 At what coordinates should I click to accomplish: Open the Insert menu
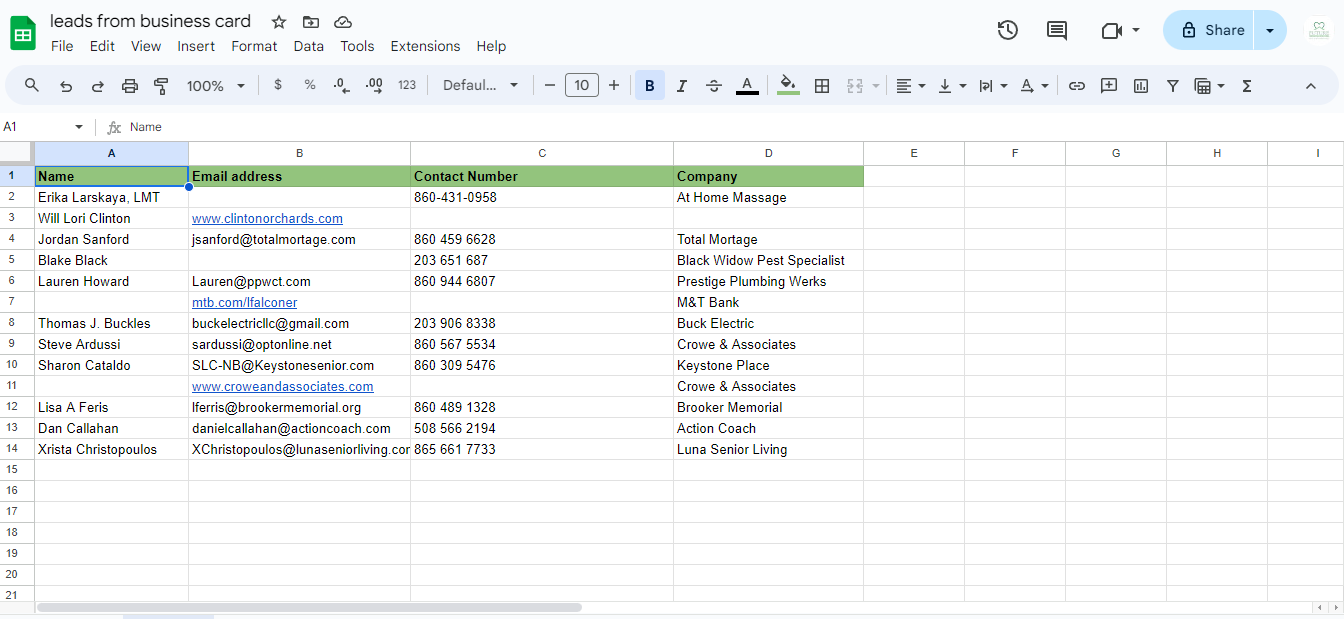196,46
